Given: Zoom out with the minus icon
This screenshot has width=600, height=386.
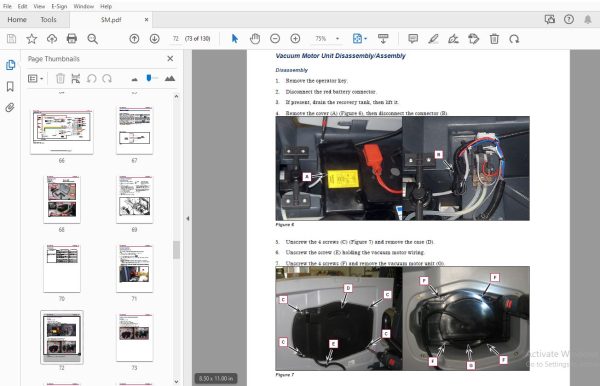Looking at the screenshot, I should point(275,39).
